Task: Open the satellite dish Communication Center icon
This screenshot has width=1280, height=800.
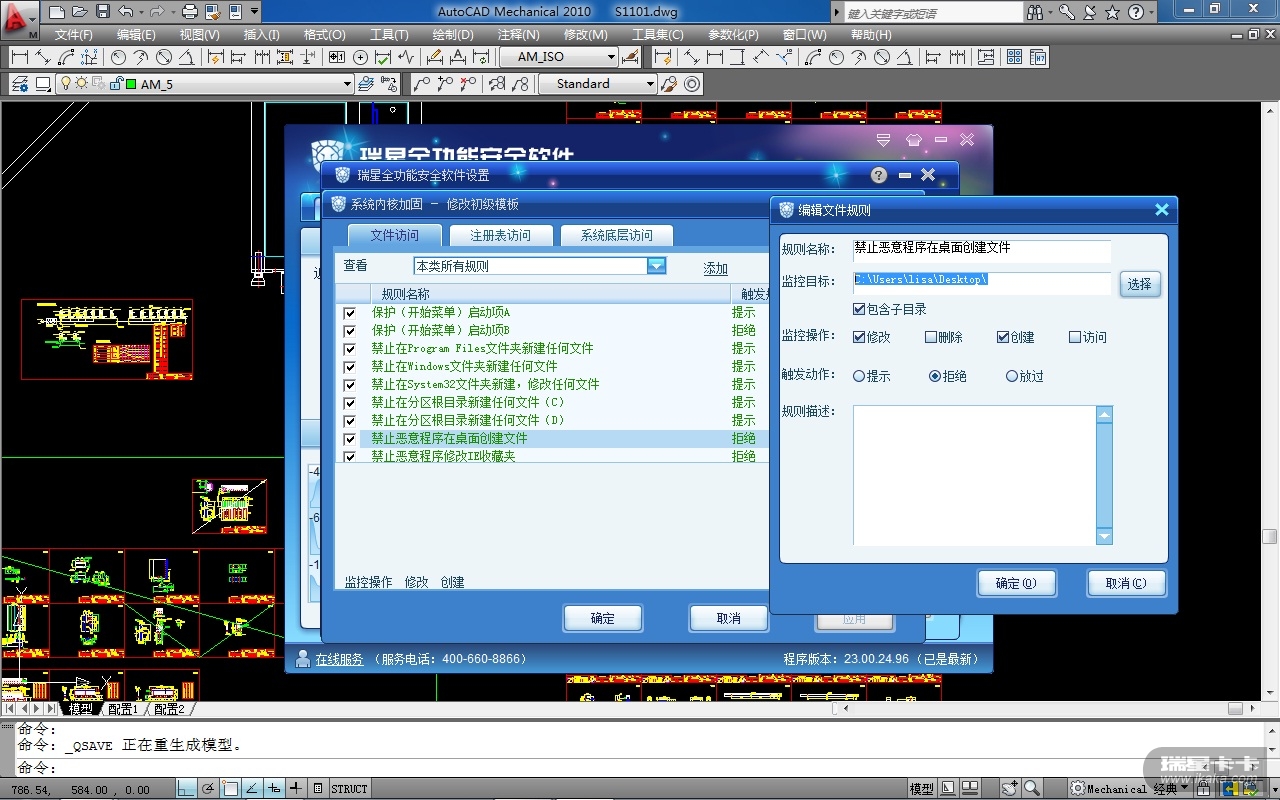Action: 1090,12
